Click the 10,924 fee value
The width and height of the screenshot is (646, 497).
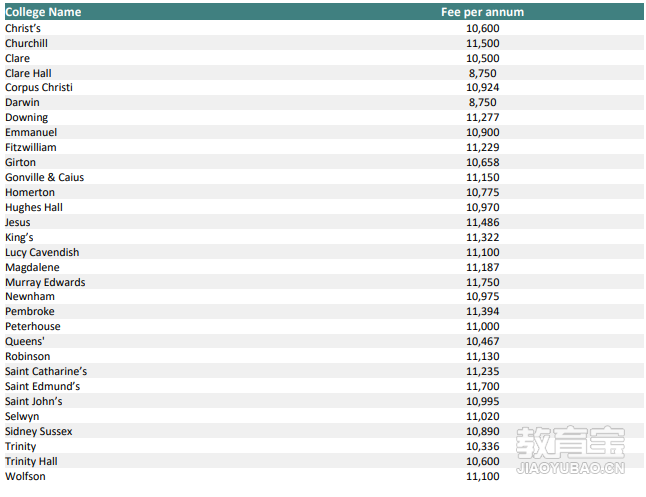point(482,87)
